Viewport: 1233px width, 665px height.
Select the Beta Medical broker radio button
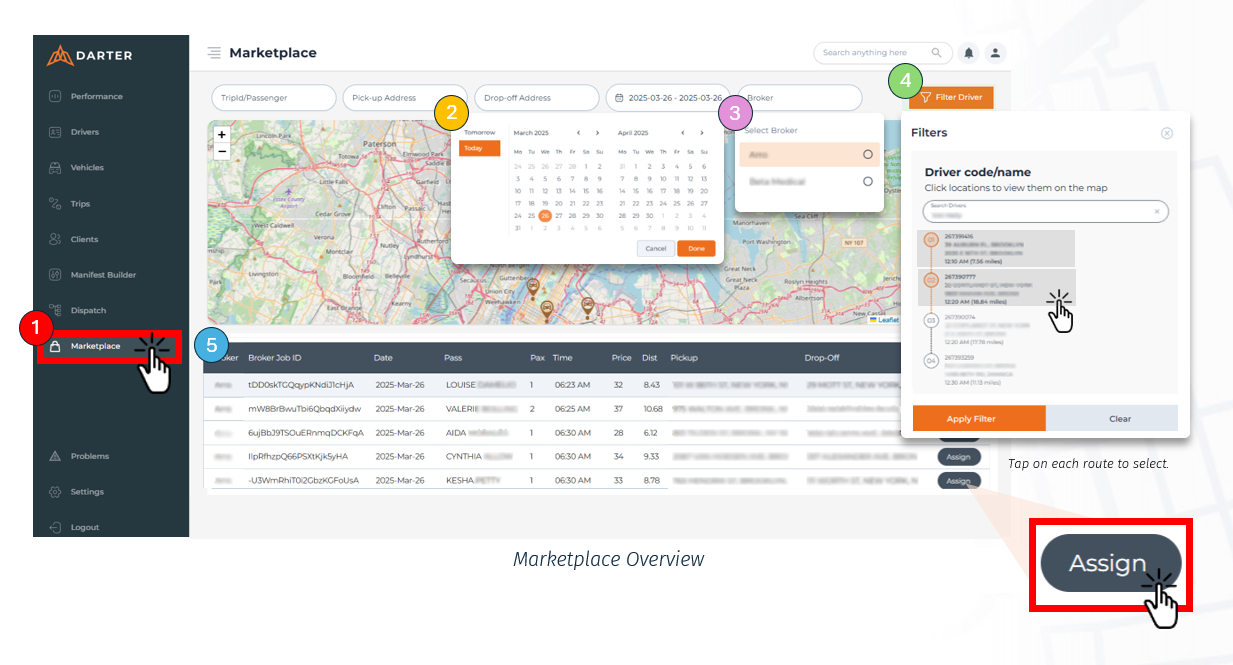click(867, 182)
